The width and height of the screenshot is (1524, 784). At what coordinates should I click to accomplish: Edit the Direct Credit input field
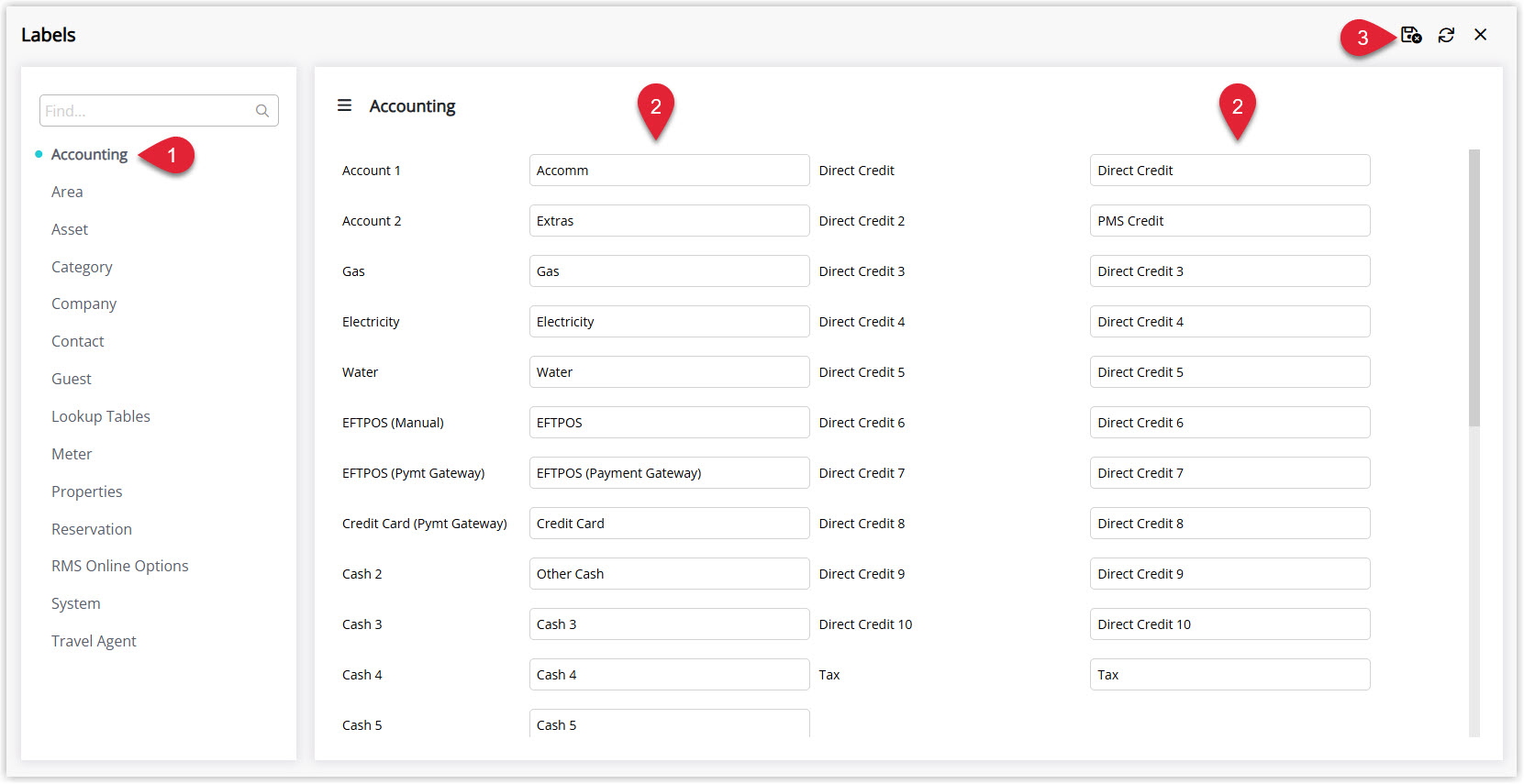pyautogui.click(x=1229, y=171)
